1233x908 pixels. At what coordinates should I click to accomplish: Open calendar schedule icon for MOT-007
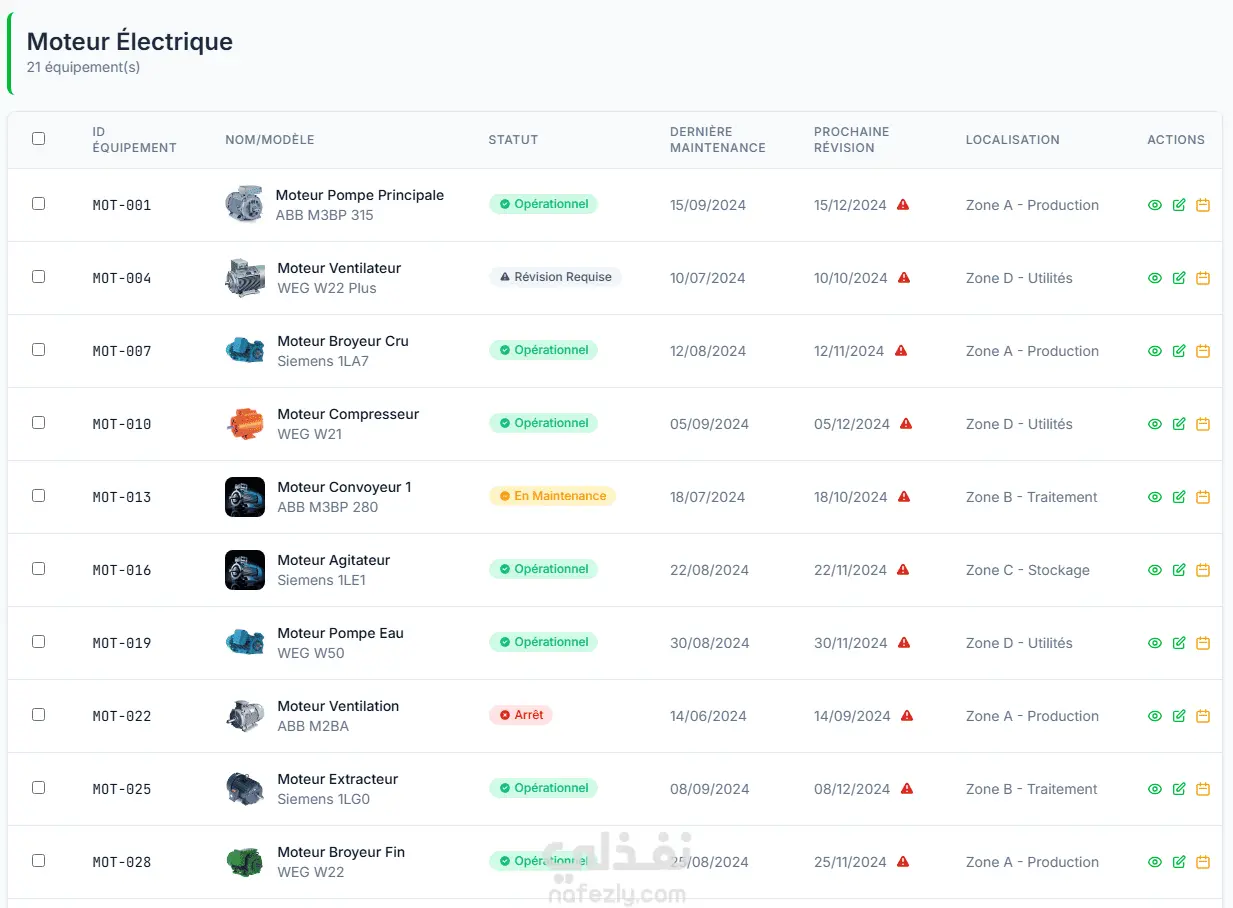tap(1203, 351)
